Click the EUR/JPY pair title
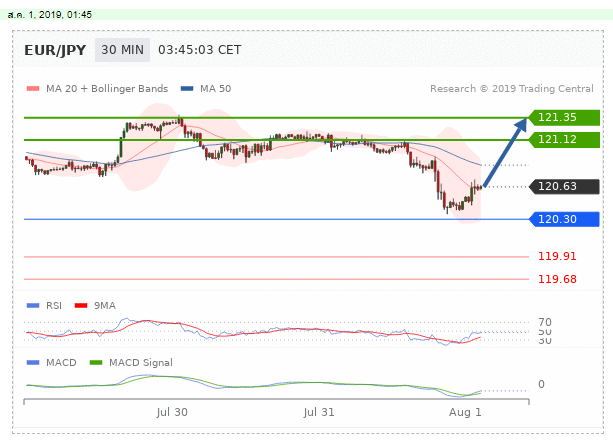 click(x=55, y=50)
